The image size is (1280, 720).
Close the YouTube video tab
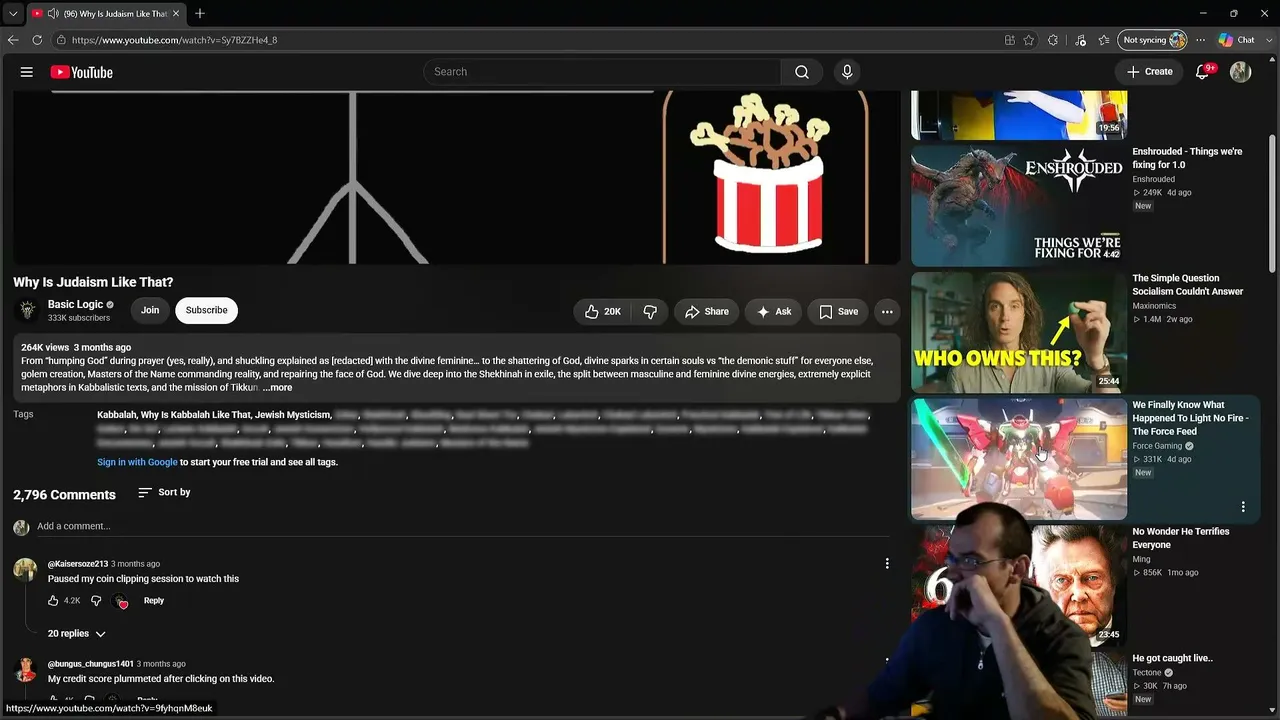176,14
